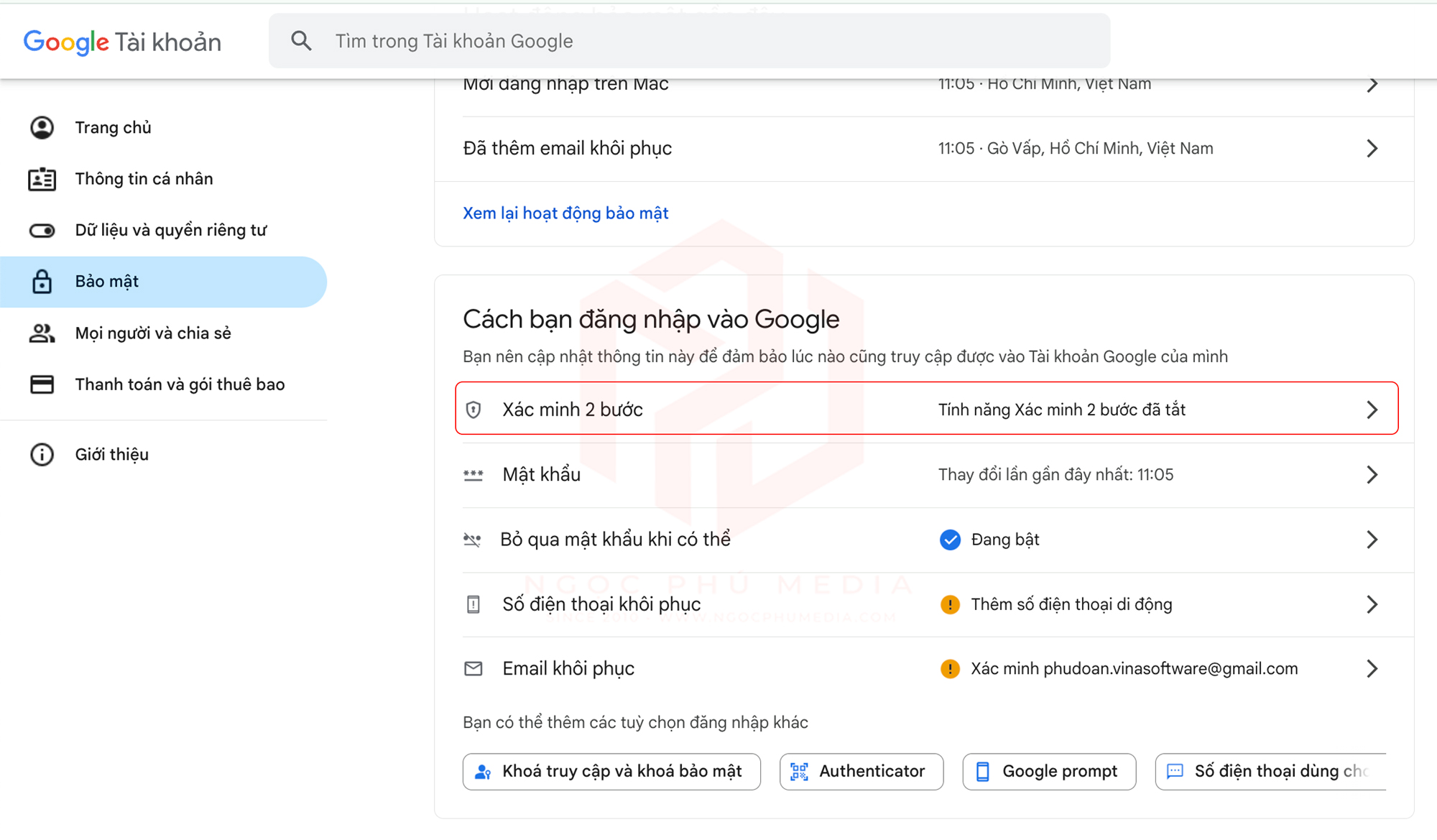Screen dimensions: 1437x840
Task: Click the Google logo in the header
Action: 66,42
